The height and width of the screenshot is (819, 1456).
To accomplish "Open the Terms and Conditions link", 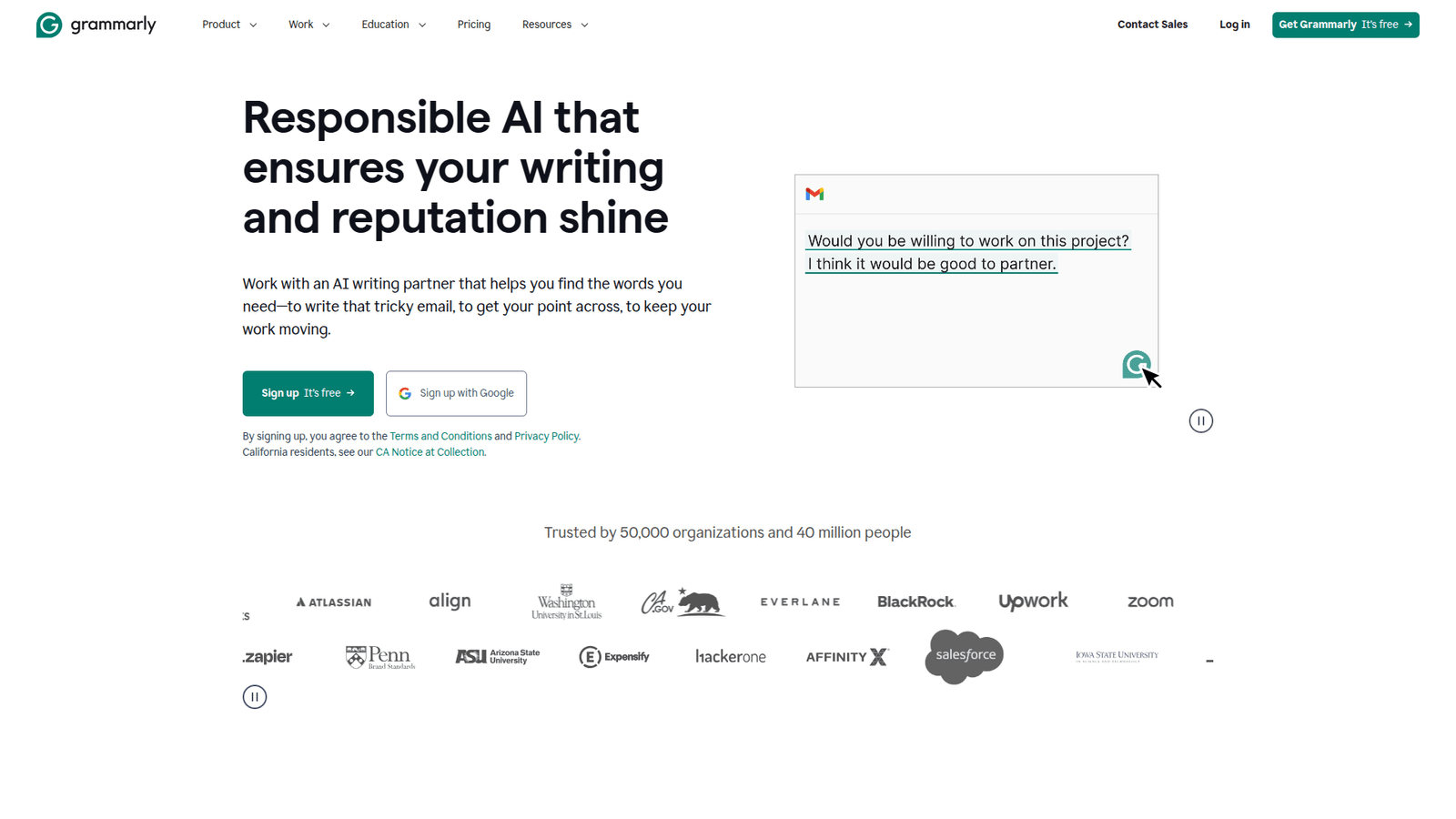I will pyautogui.click(x=440, y=436).
